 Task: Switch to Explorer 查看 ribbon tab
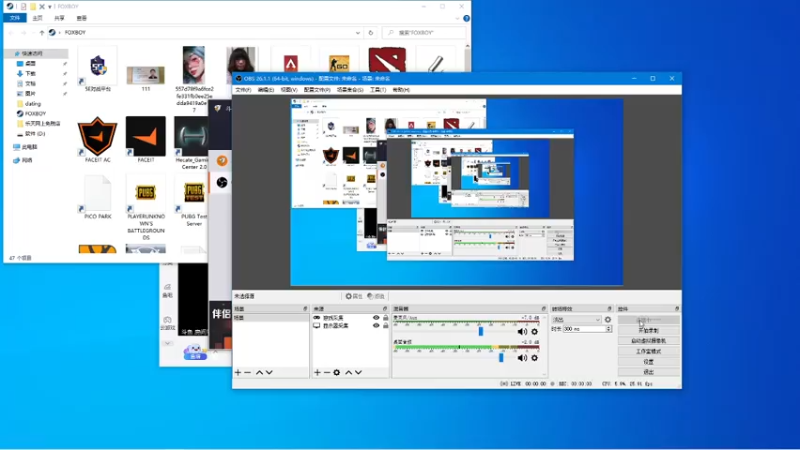coord(82,18)
